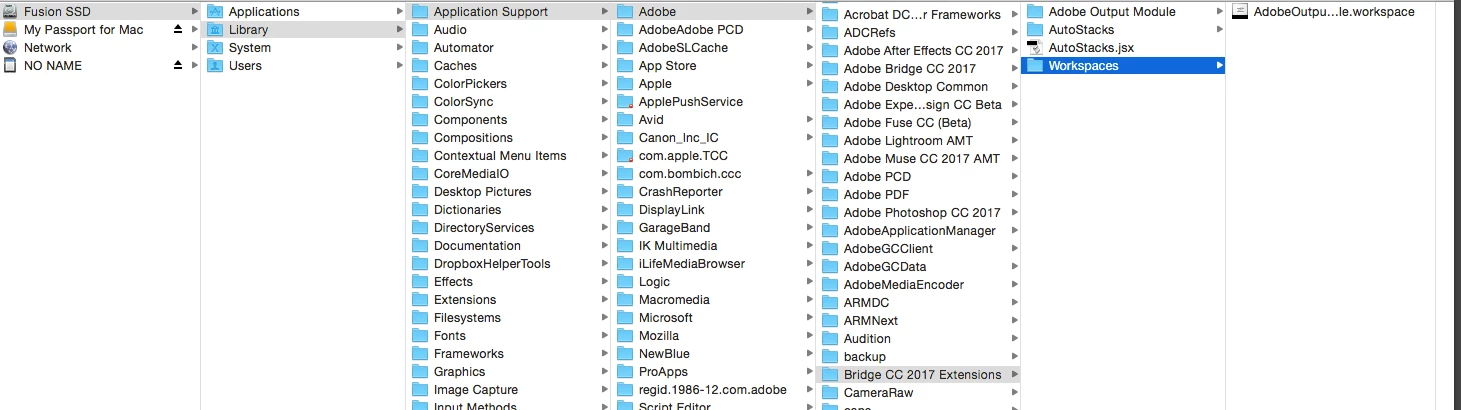
Task: Expand arrow beside Workspaces folder
Action: (1219, 66)
